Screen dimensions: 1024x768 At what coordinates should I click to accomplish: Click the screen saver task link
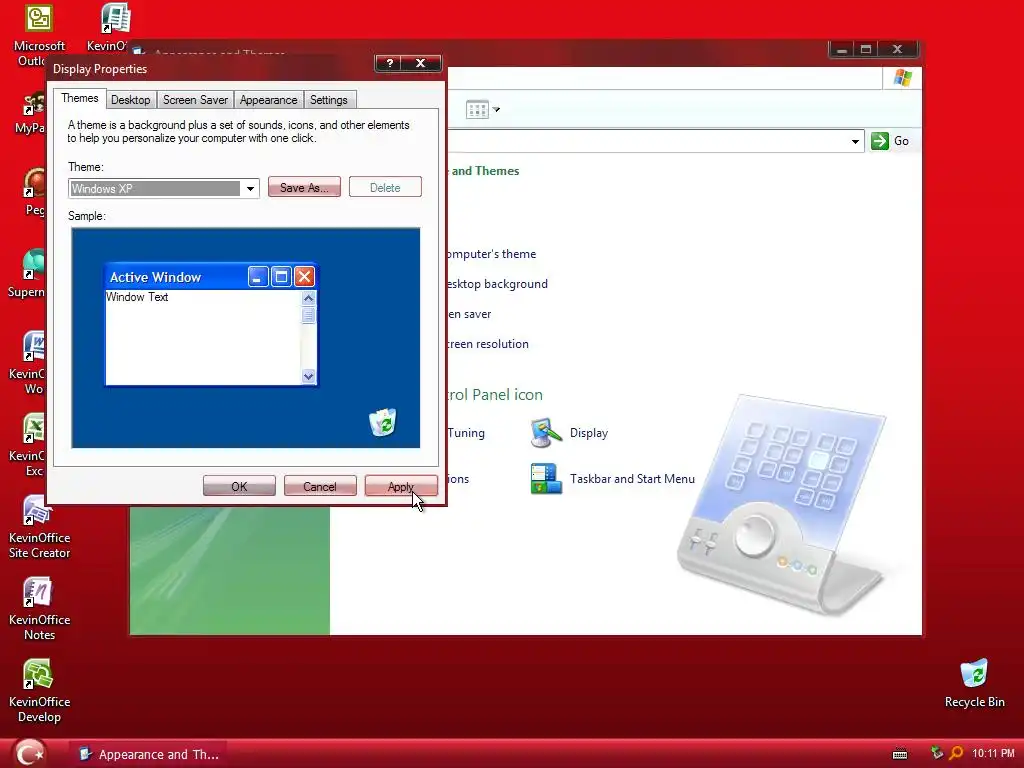pos(470,314)
